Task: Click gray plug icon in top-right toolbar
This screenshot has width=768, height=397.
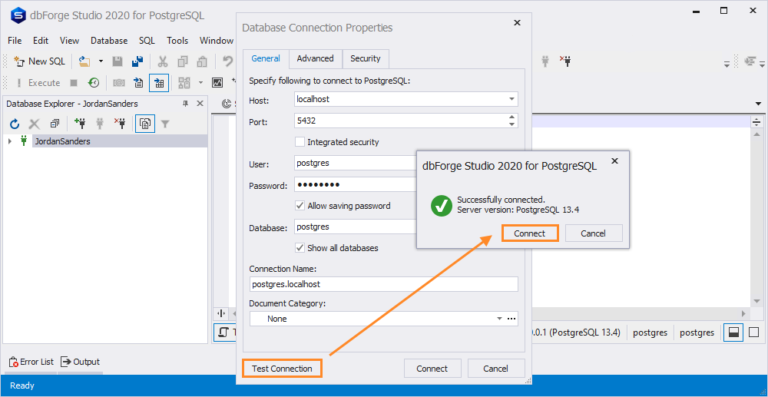Action: coord(545,61)
